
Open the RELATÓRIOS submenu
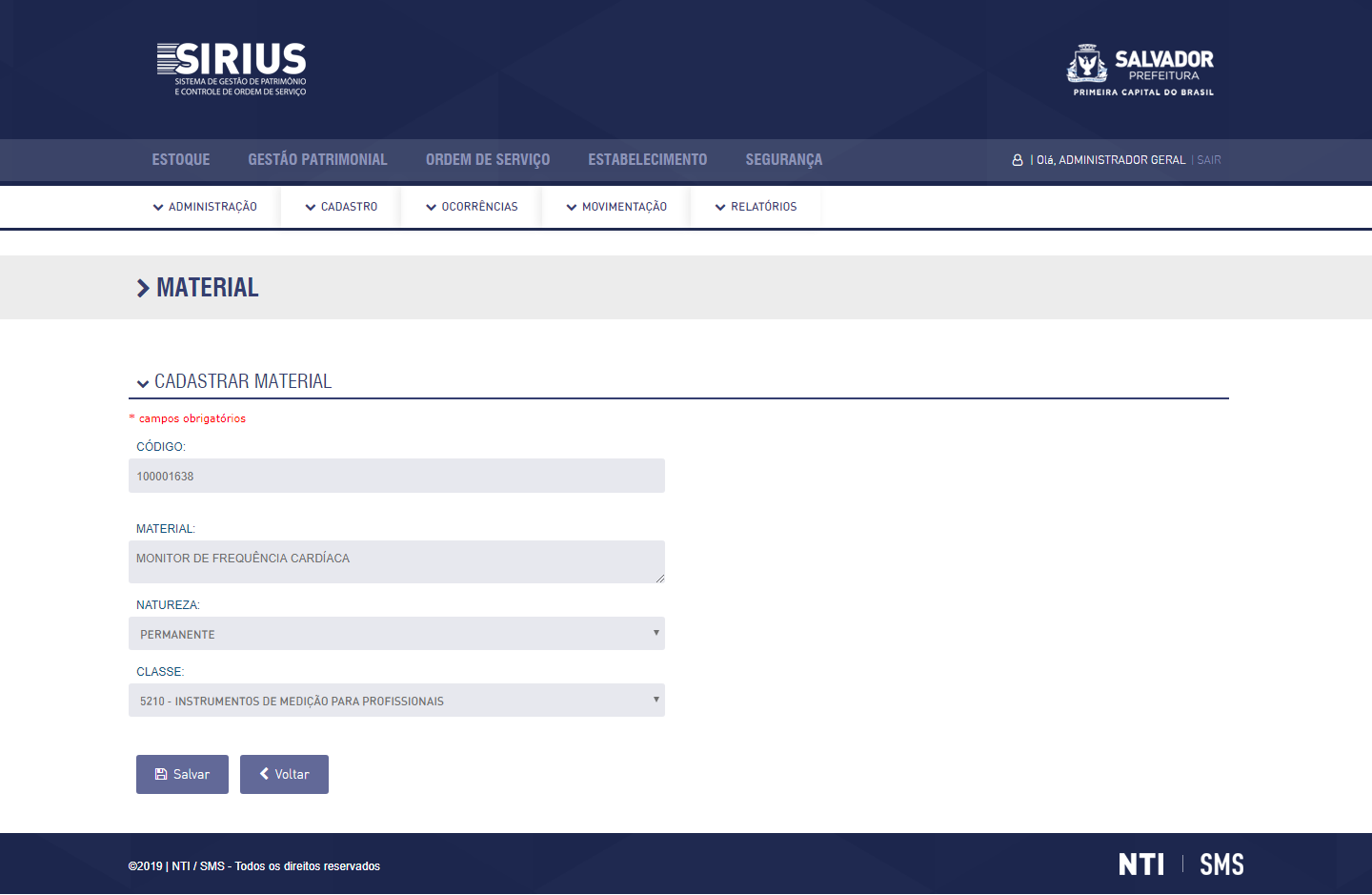tap(756, 207)
